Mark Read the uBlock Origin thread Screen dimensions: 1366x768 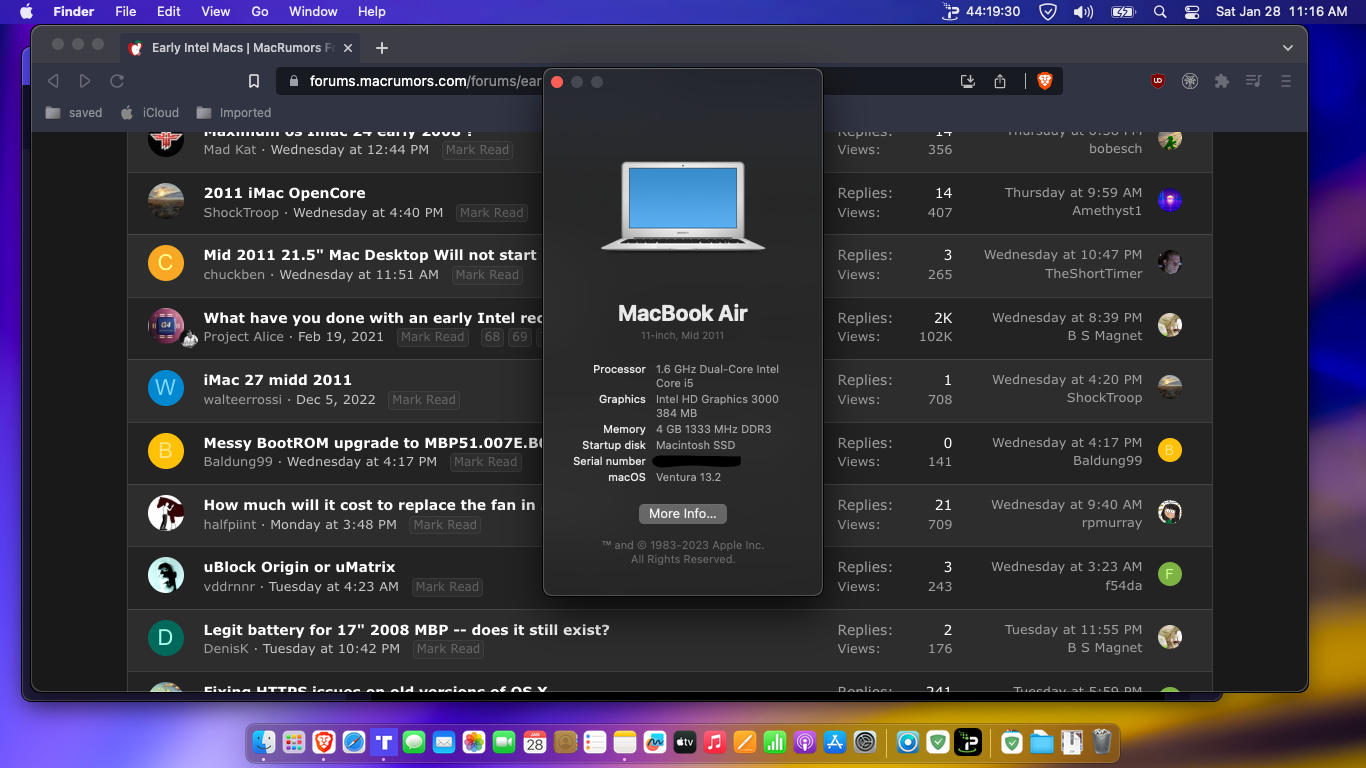(x=447, y=587)
